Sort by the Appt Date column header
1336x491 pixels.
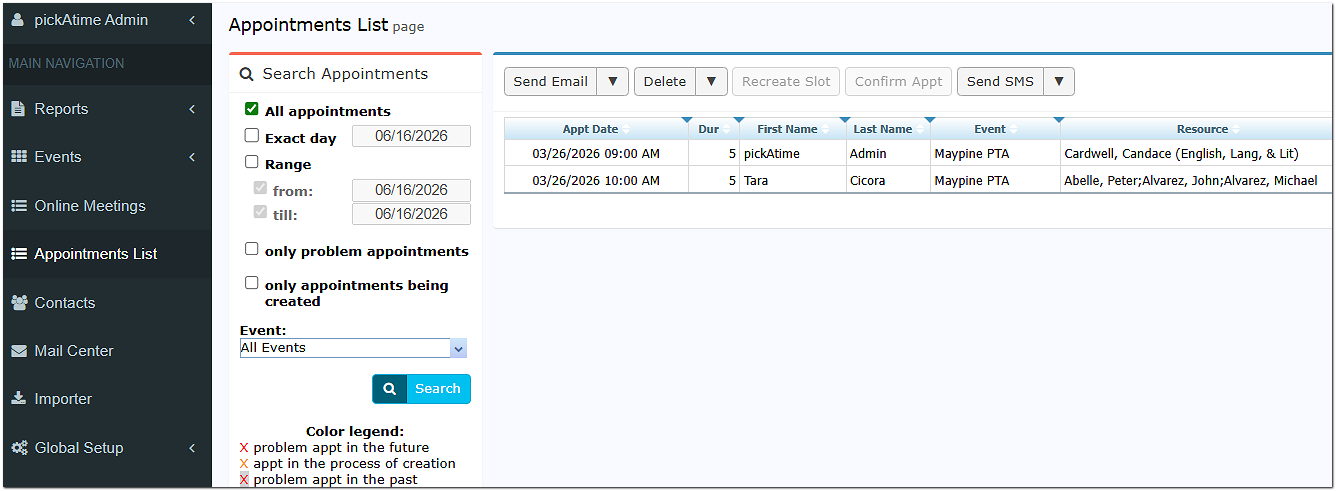[590, 129]
